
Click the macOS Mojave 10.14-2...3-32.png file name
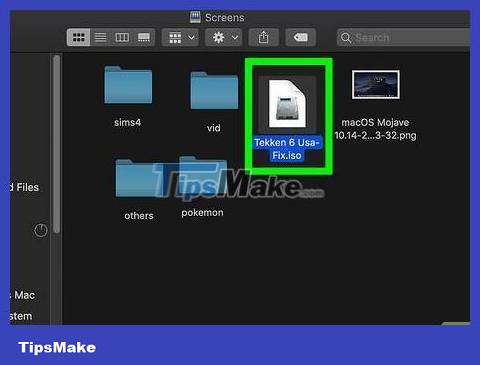point(376,129)
